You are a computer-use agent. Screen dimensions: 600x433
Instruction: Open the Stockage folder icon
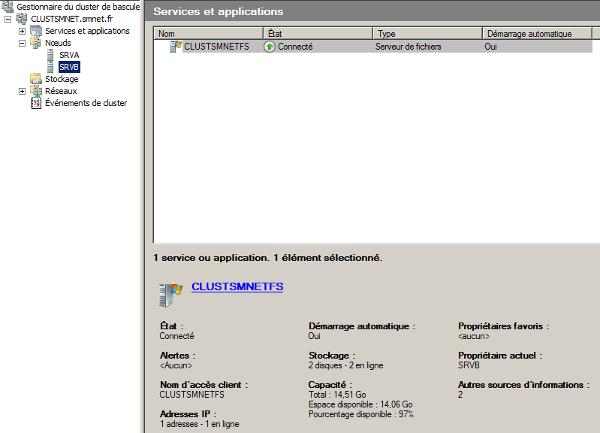[37, 79]
